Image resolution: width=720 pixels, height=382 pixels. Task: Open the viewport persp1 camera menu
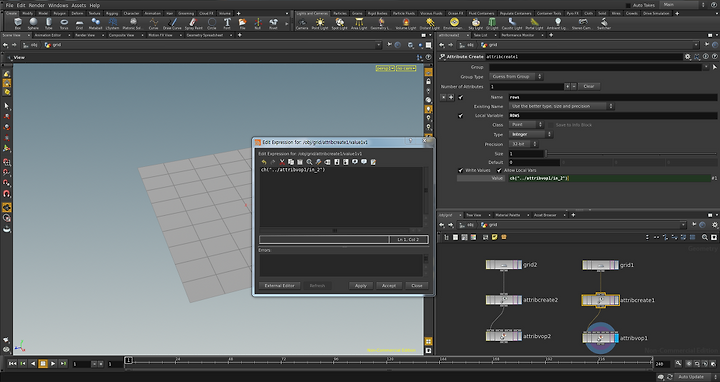coord(385,68)
